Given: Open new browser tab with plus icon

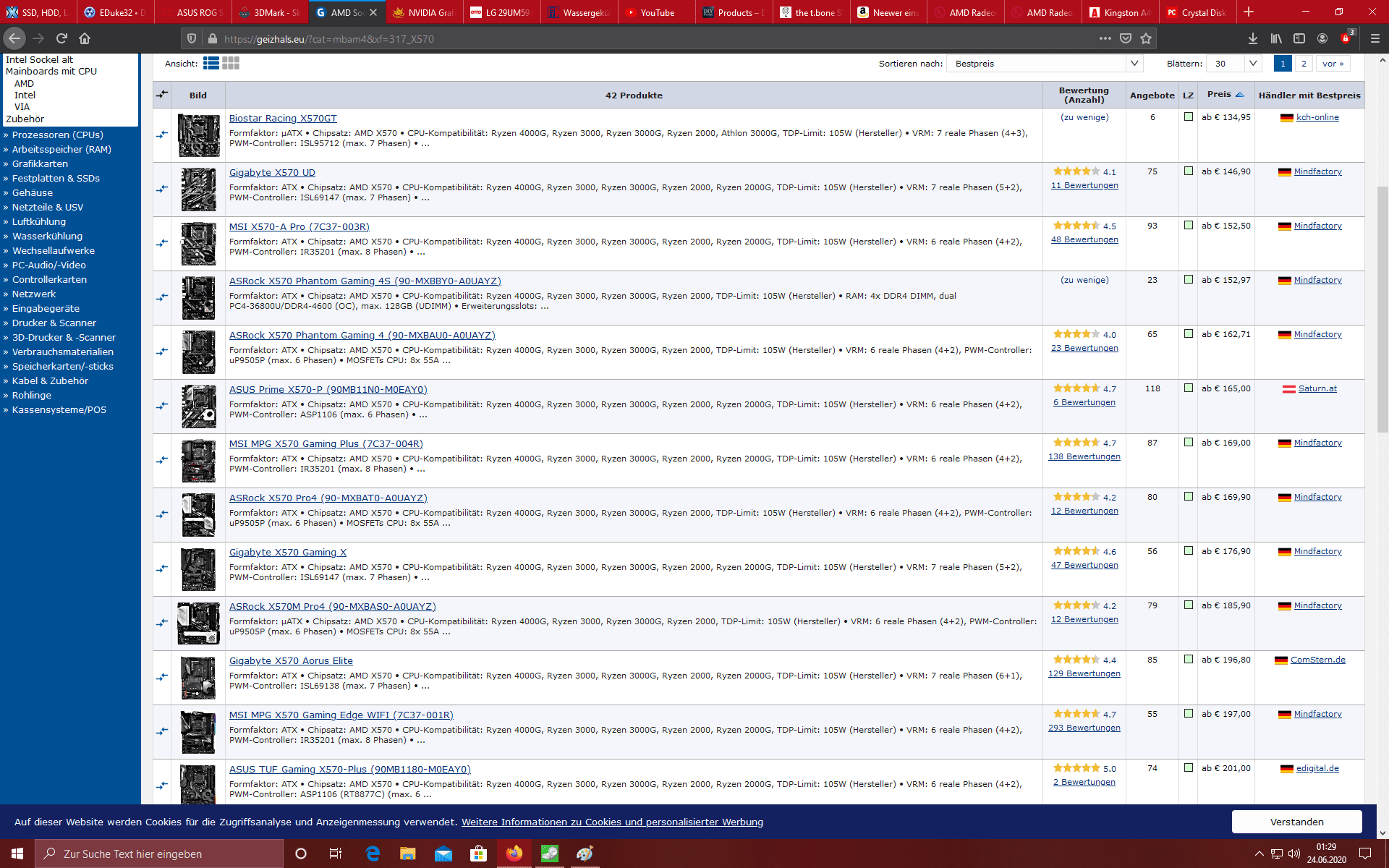Looking at the screenshot, I should (1249, 12).
